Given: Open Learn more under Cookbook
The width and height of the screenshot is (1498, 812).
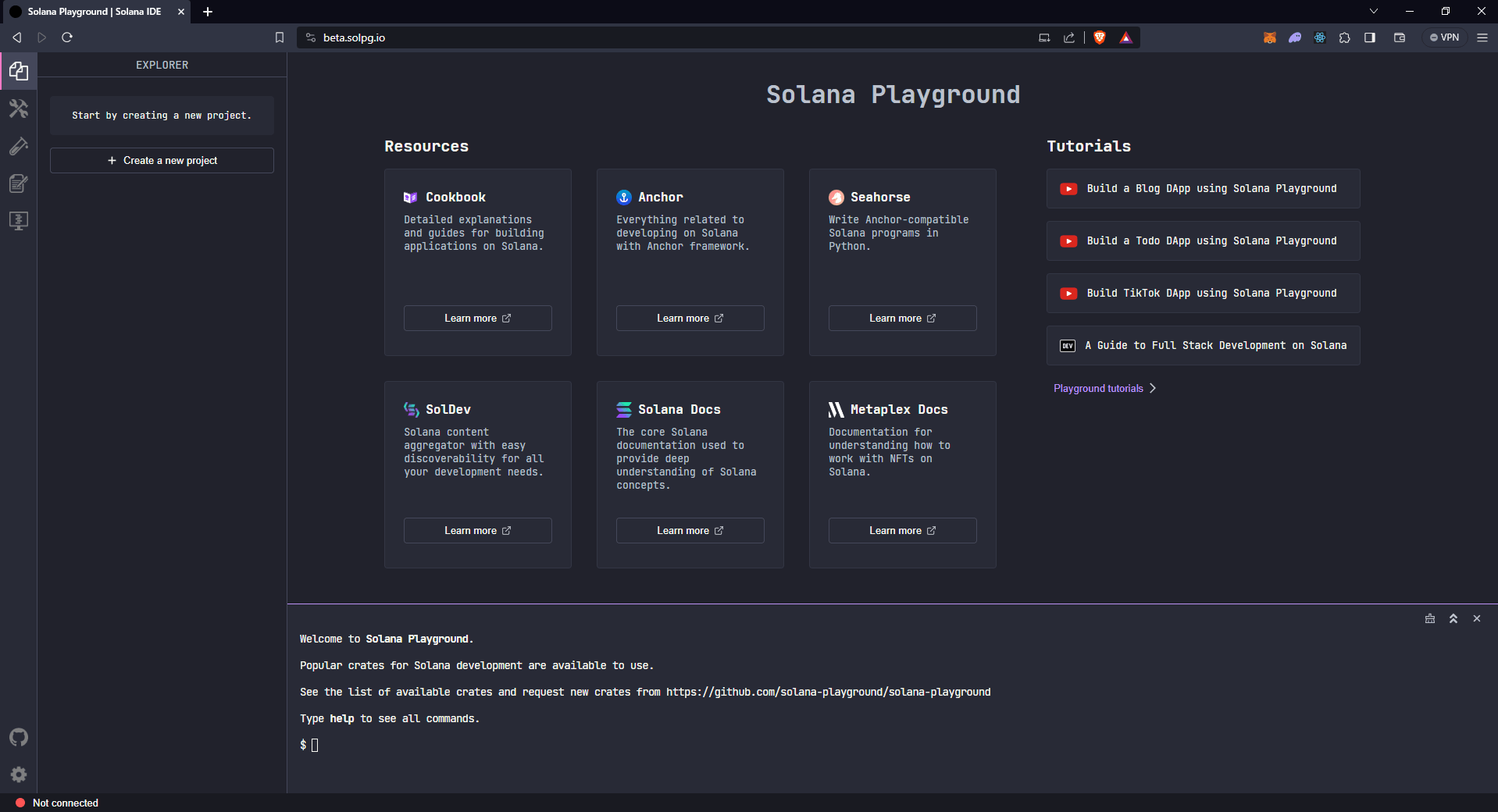Looking at the screenshot, I should pyautogui.click(x=477, y=318).
